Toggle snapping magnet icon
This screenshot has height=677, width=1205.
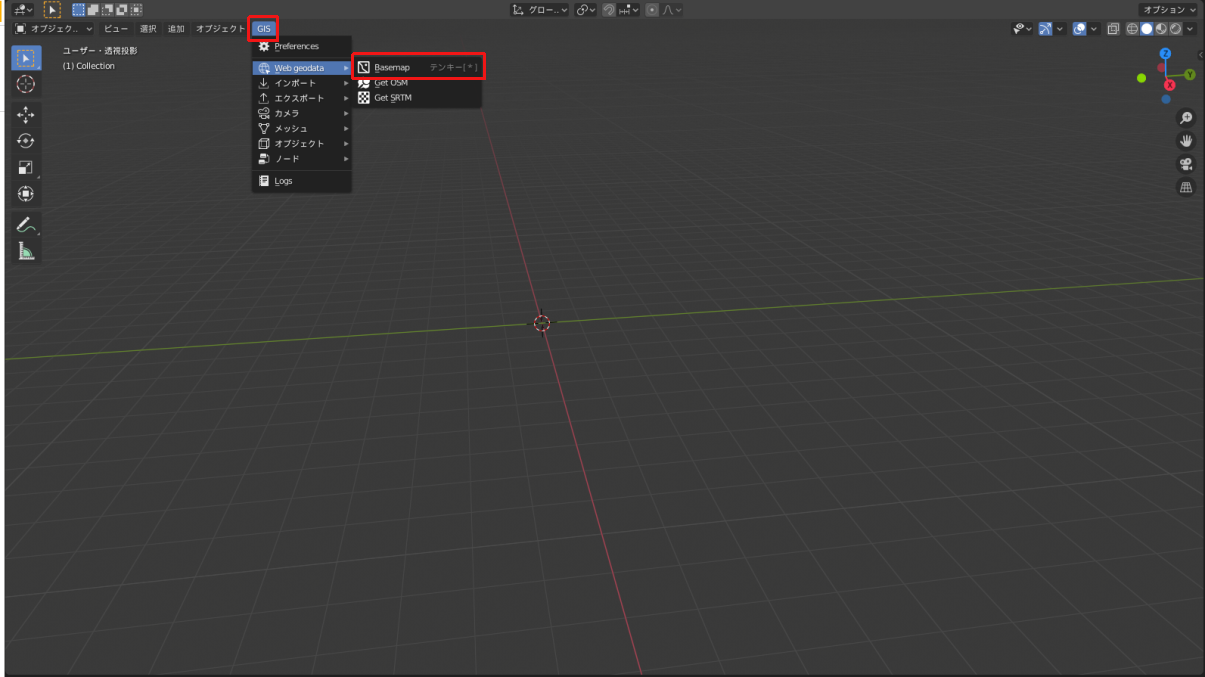click(x=609, y=10)
